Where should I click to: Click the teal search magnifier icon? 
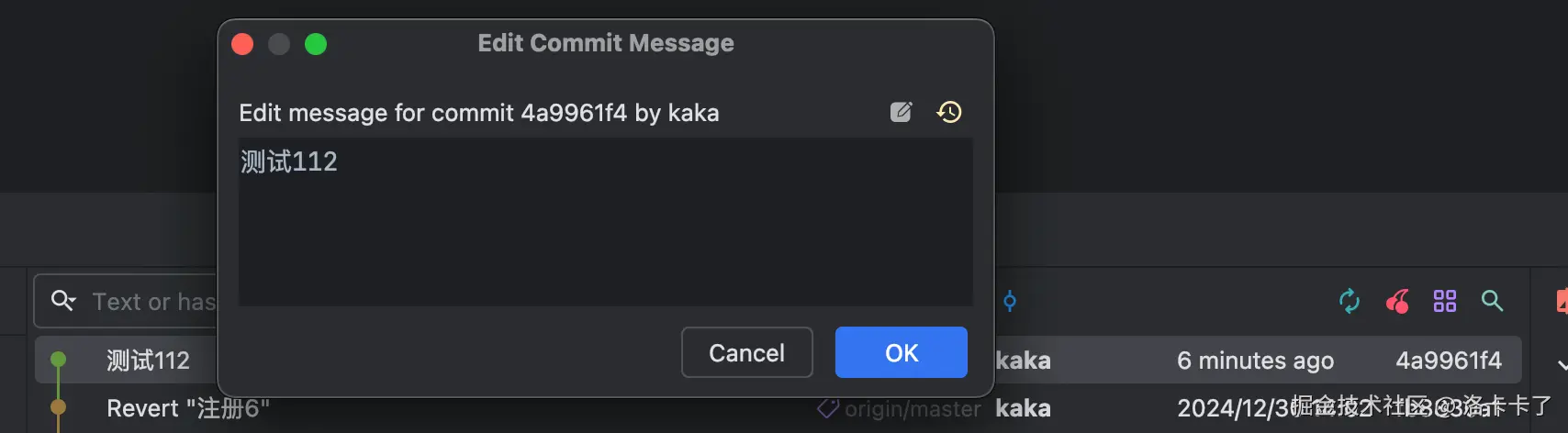(x=1493, y=301)
